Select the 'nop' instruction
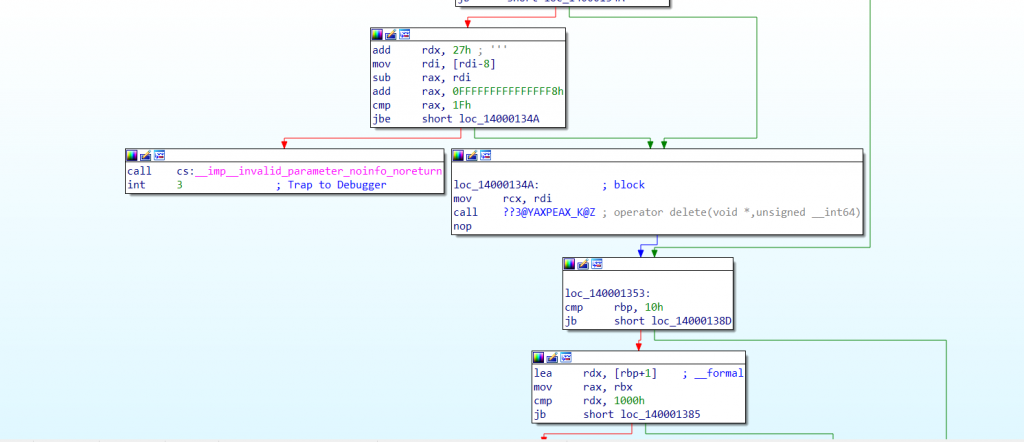The image size is (1024, 442). tap(462, 226)
